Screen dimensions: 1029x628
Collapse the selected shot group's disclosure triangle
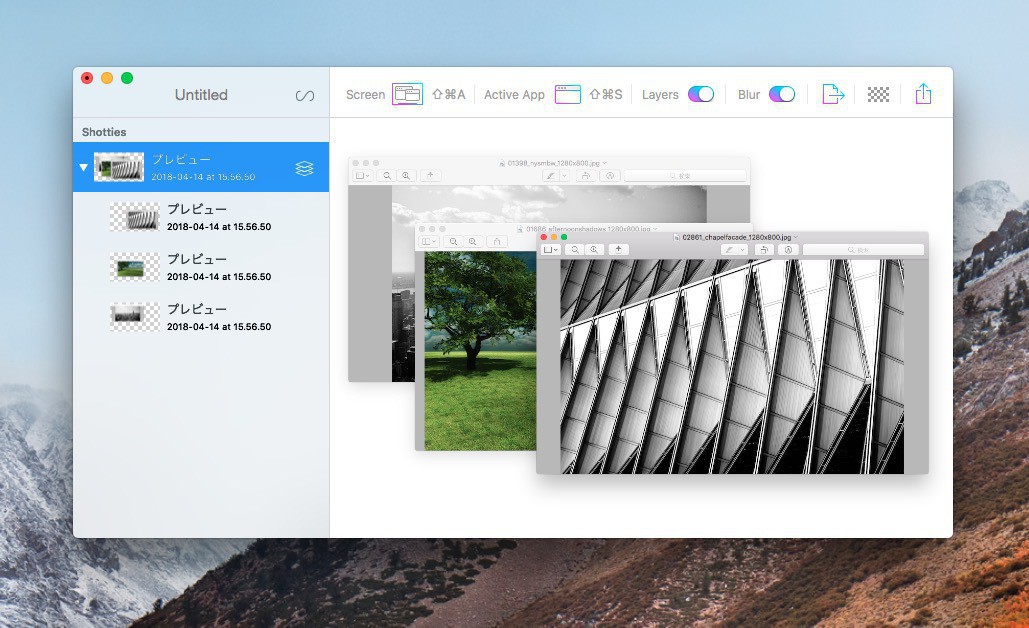(84, 168)
